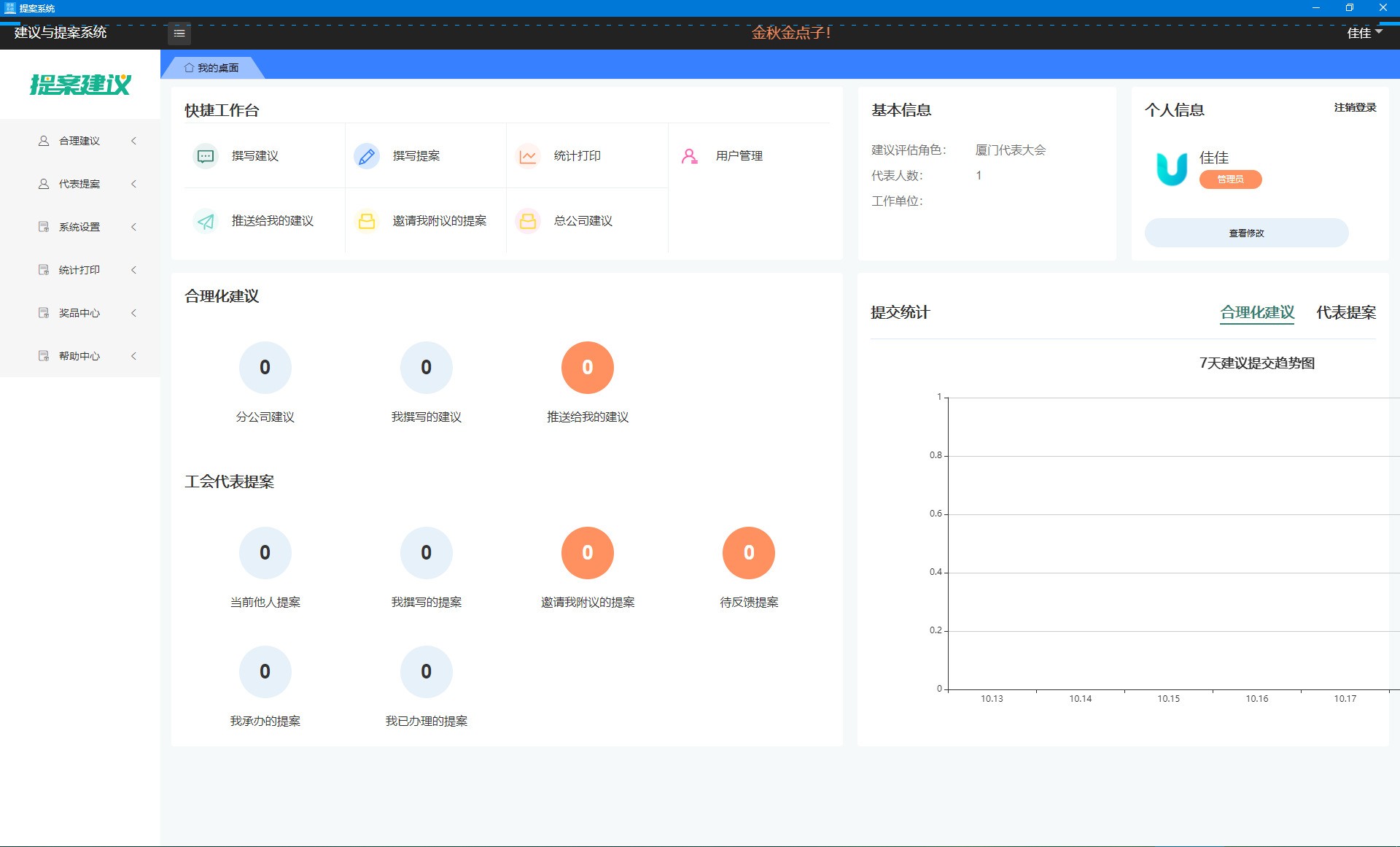The height and width of the screenshot is (847, 1400).
Task: Click the 用户管理 user icon
Action: point(689,156)
